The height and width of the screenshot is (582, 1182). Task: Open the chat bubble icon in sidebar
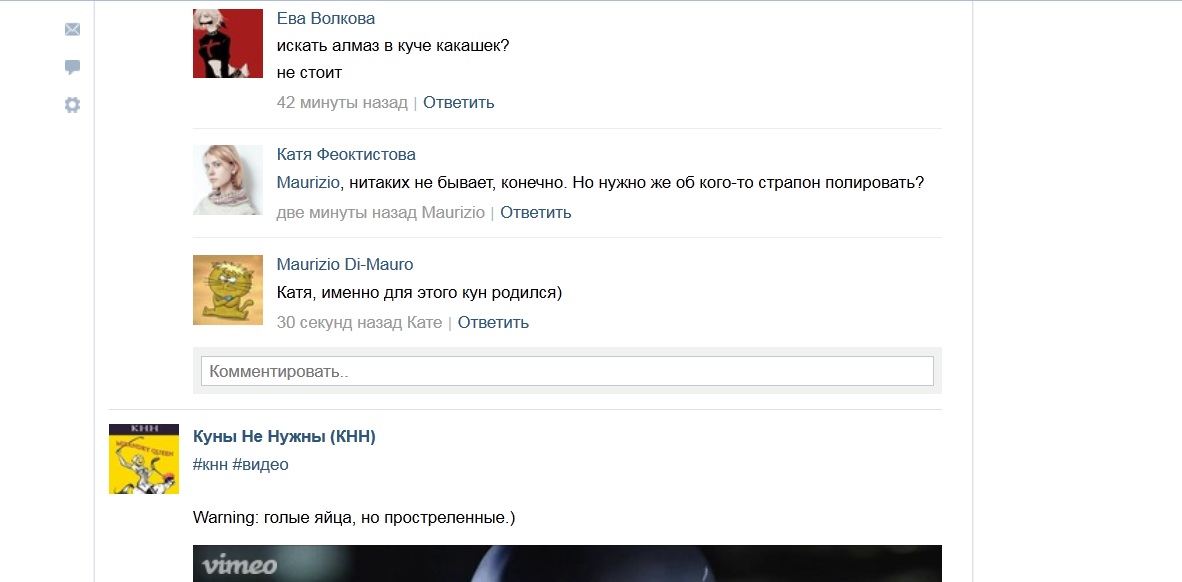(72, 67)
